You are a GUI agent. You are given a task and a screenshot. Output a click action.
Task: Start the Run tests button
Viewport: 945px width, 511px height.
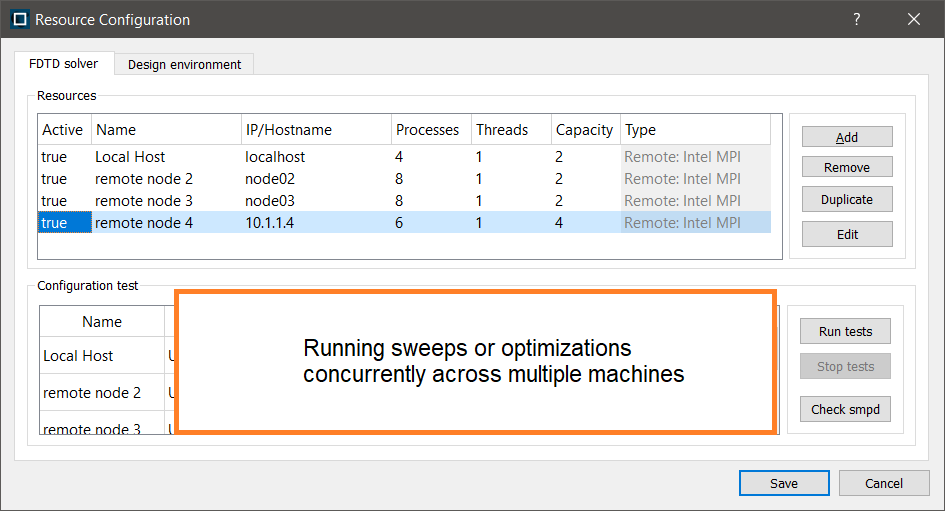pos(845,331)
